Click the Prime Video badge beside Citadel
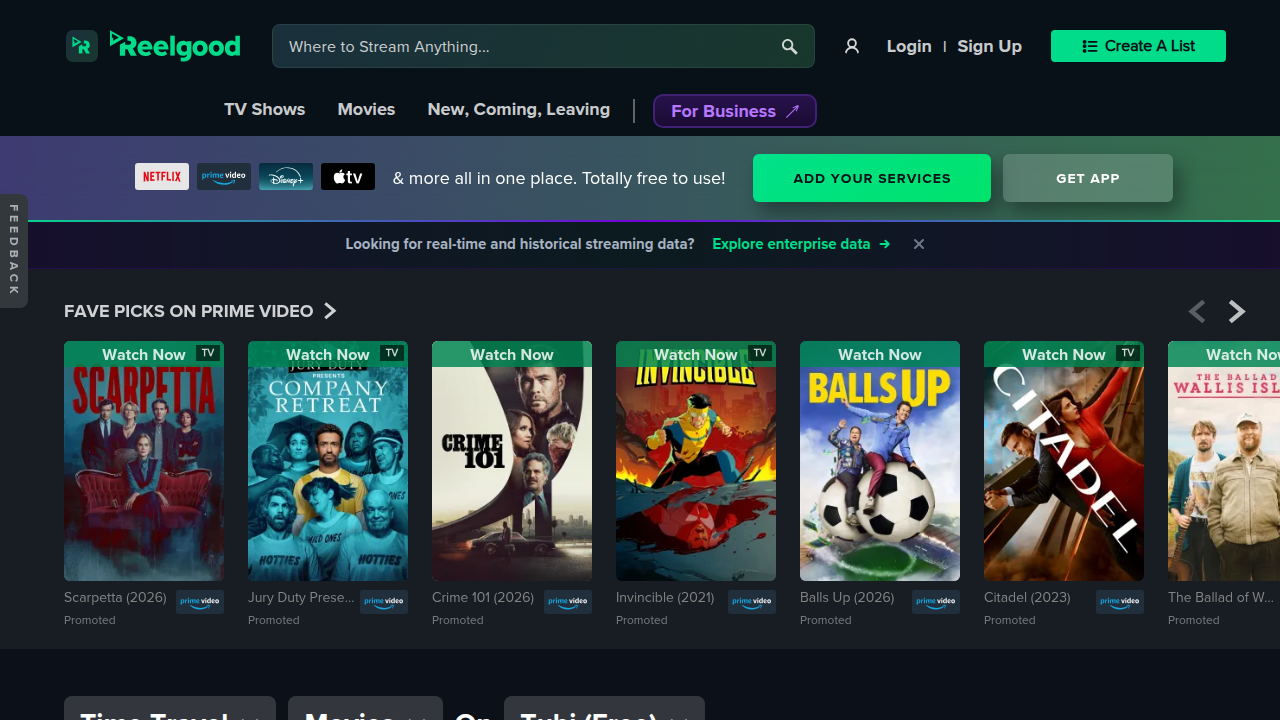This screenshot has width=1280, height=720. 1120,602
